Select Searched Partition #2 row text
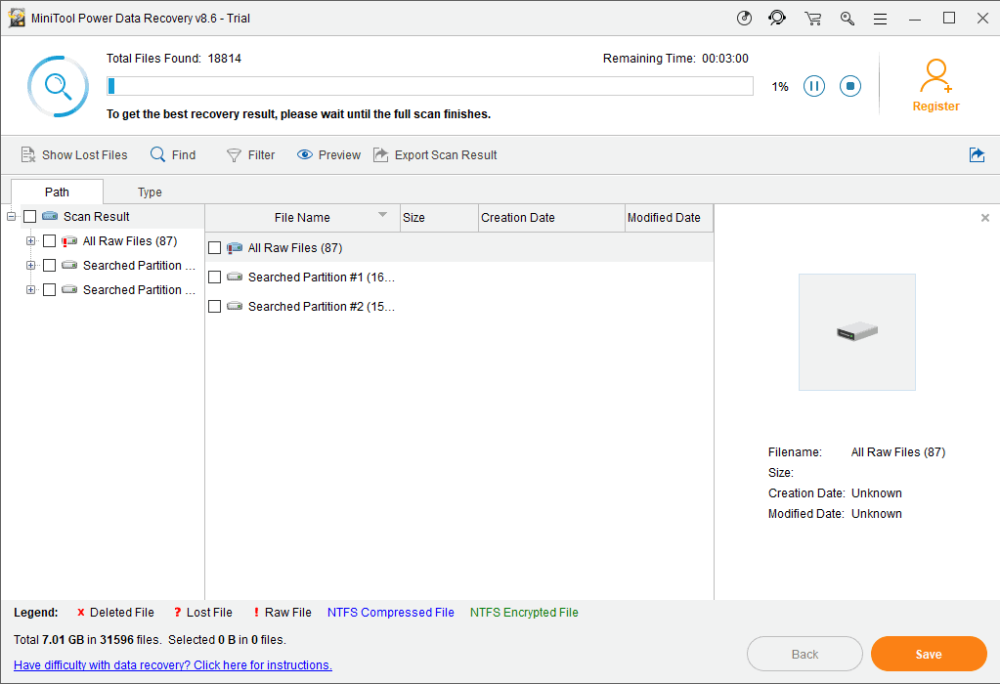Viewport: 1000px width, 684px height. coord(321,306)
